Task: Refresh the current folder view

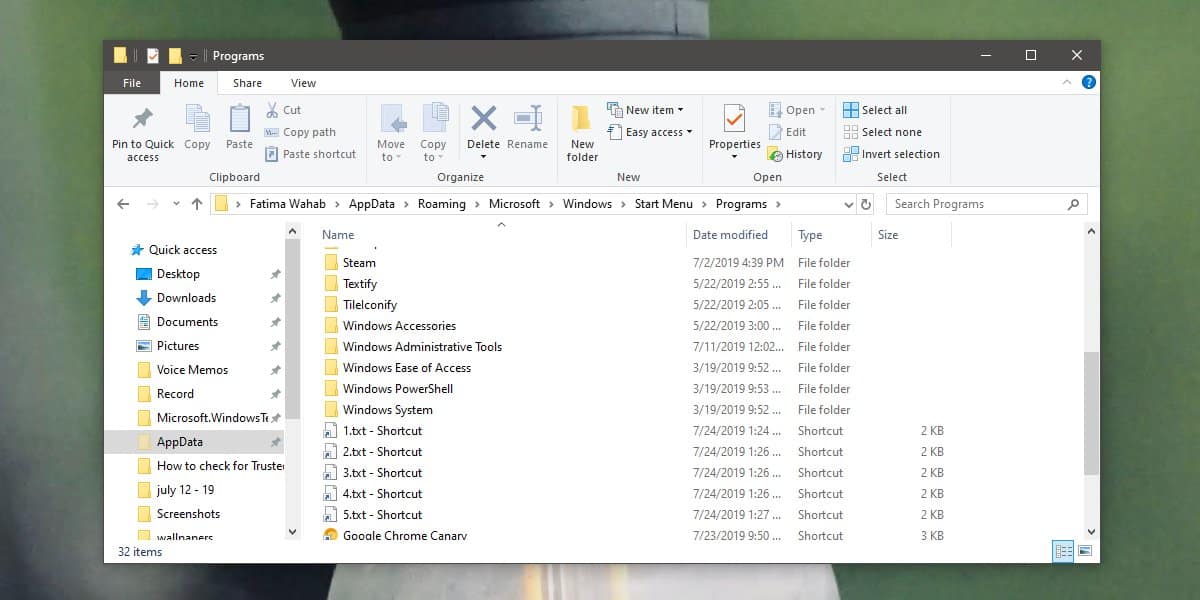Action: click(x=866, y=204)
